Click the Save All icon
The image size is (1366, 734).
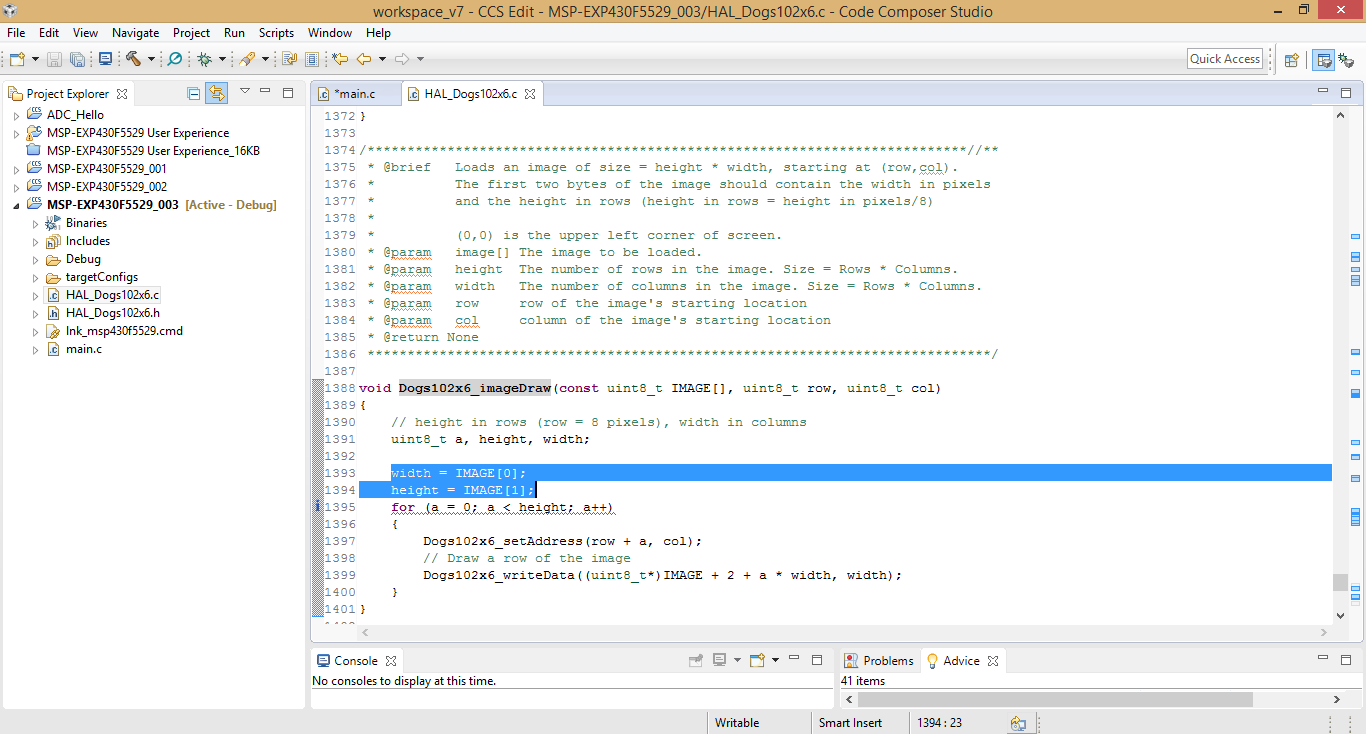click(78, 58)
